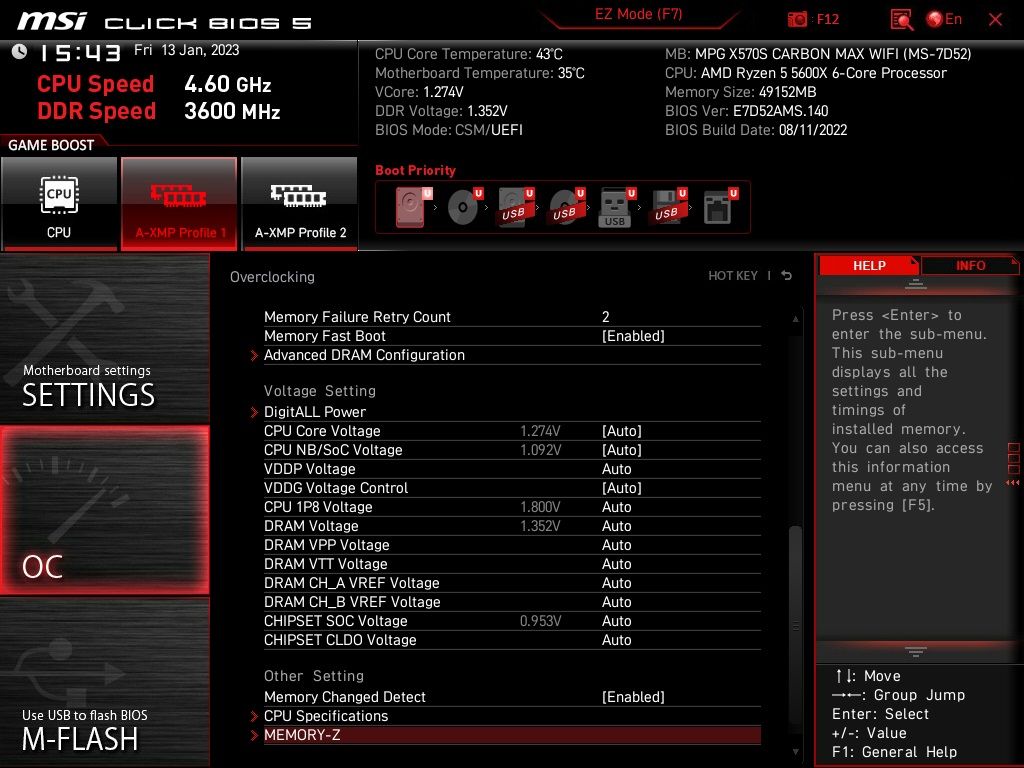
Task: Select CHIPSET CLDO Voltage setting
Action: (512, 640)
